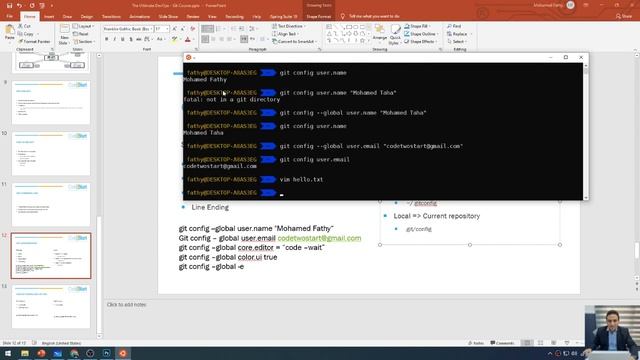Toggle italic formatting
The height and width of the screenshot is (360, 640).
click(114, 40)
